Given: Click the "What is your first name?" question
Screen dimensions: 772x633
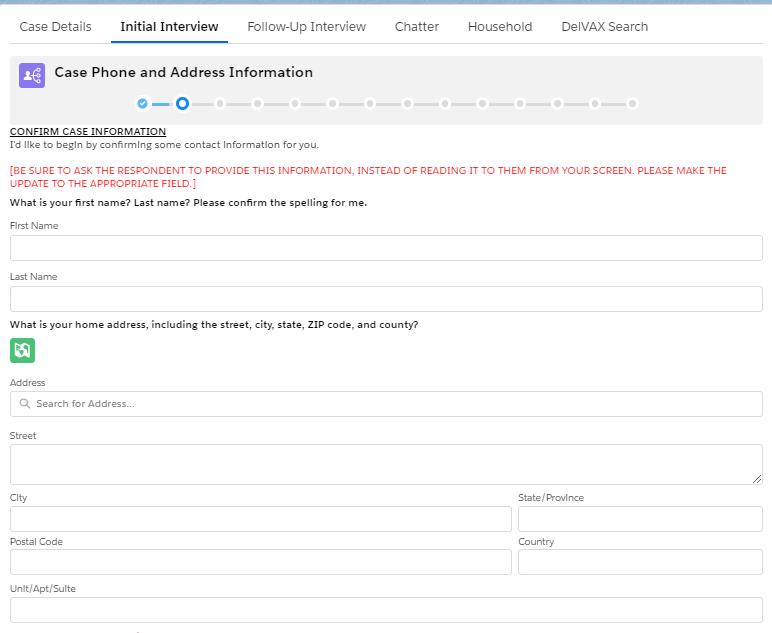Looking at the screenshot, I should [x=188, y=203].
